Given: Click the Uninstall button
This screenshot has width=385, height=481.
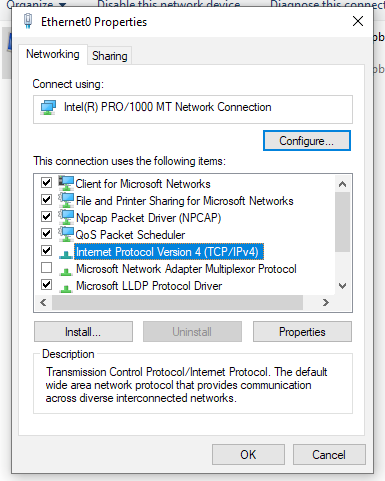Looking at the screenshot, I should point(192,332).
